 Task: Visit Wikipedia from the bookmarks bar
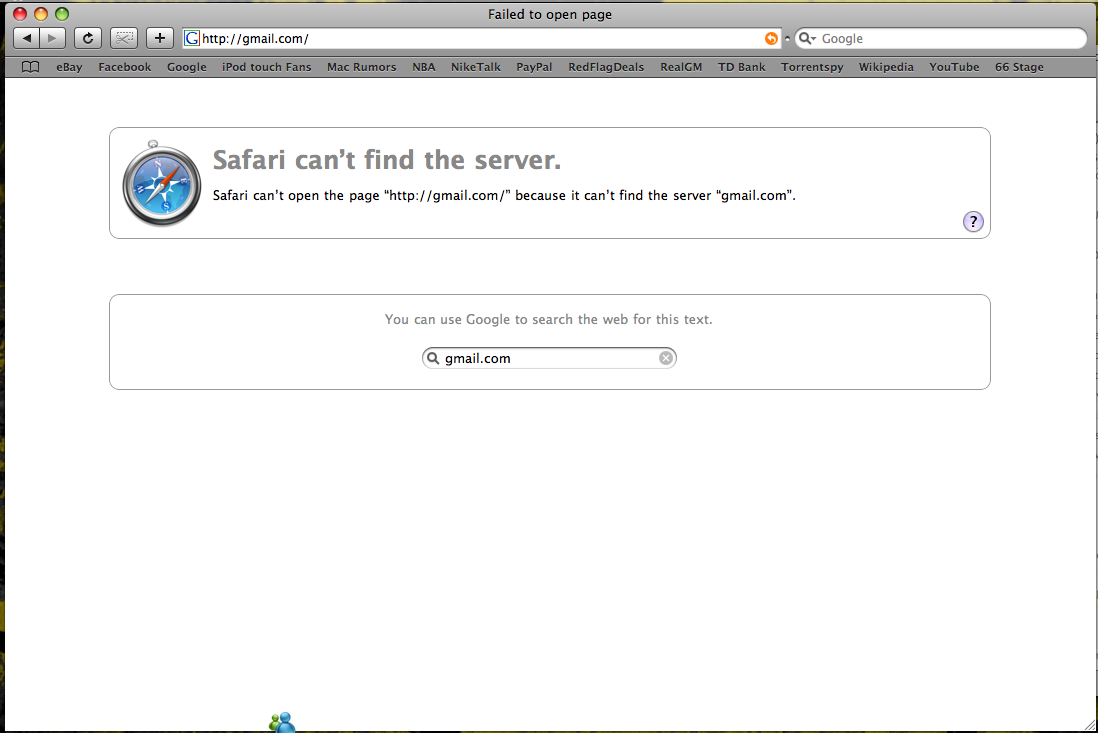(886, 66)
